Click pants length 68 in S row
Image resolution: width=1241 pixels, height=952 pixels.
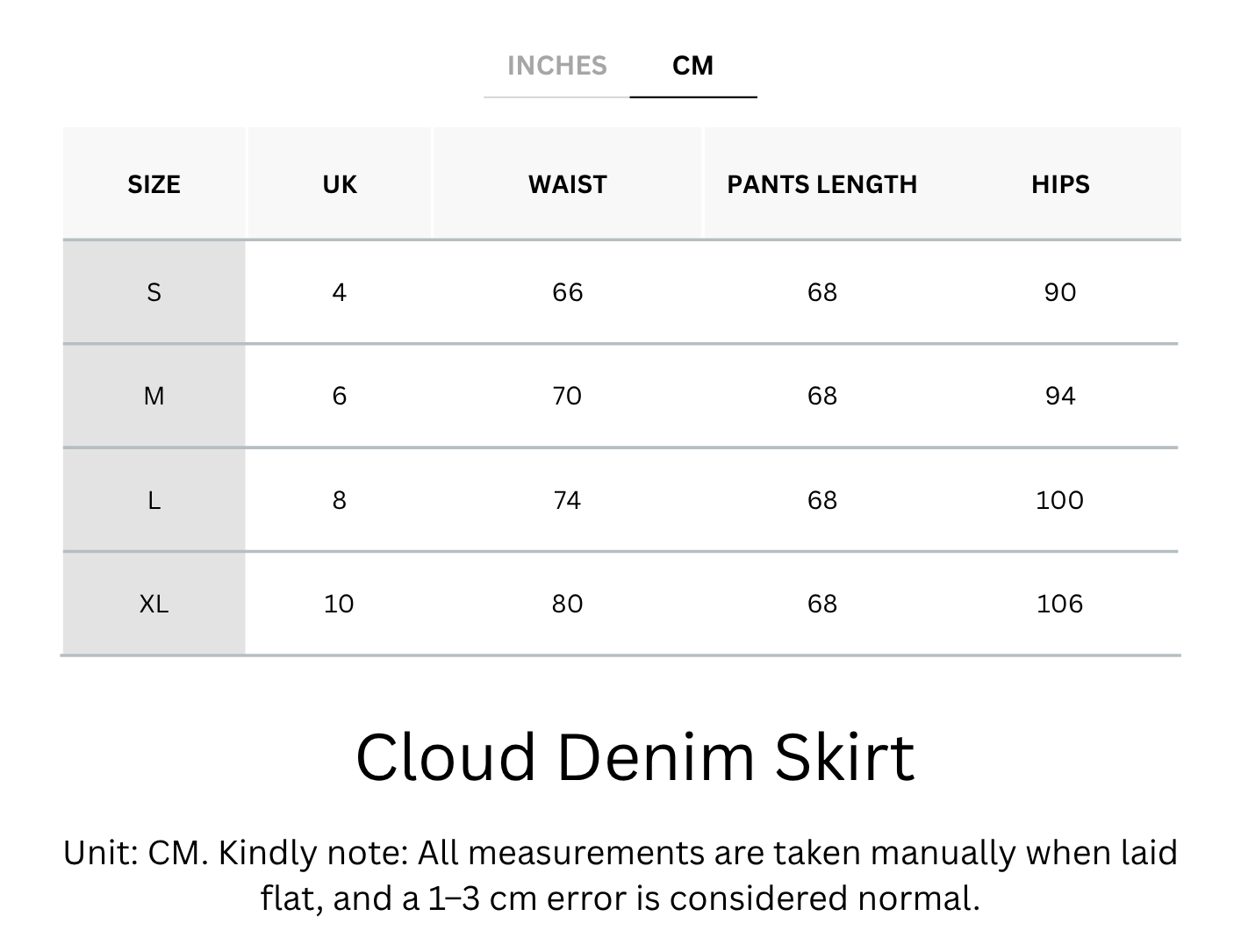pyautogui.click(x=822, y=292)
